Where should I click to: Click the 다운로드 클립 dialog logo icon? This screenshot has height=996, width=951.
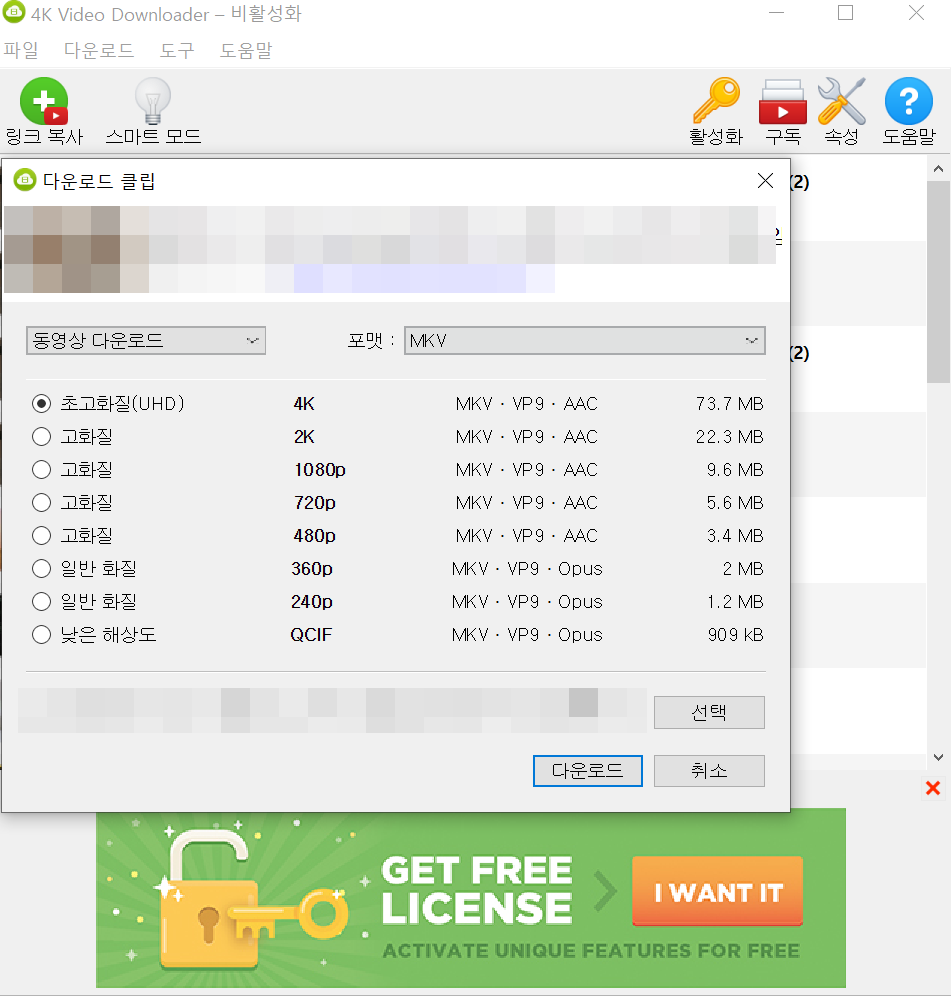pyautogui.click(x=25, y=180)
